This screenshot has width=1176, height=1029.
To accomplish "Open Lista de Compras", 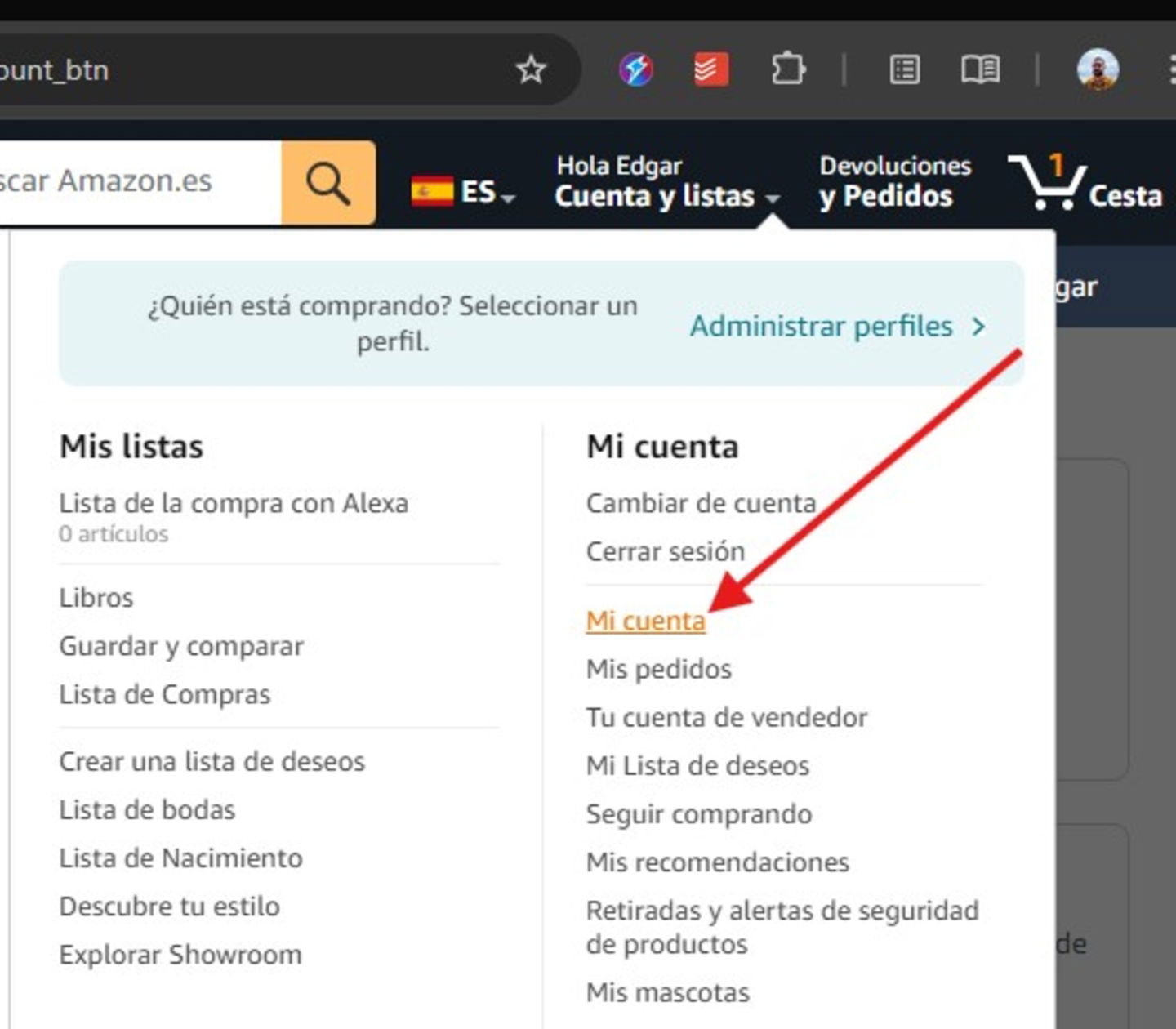I will (x=165, y=694).
